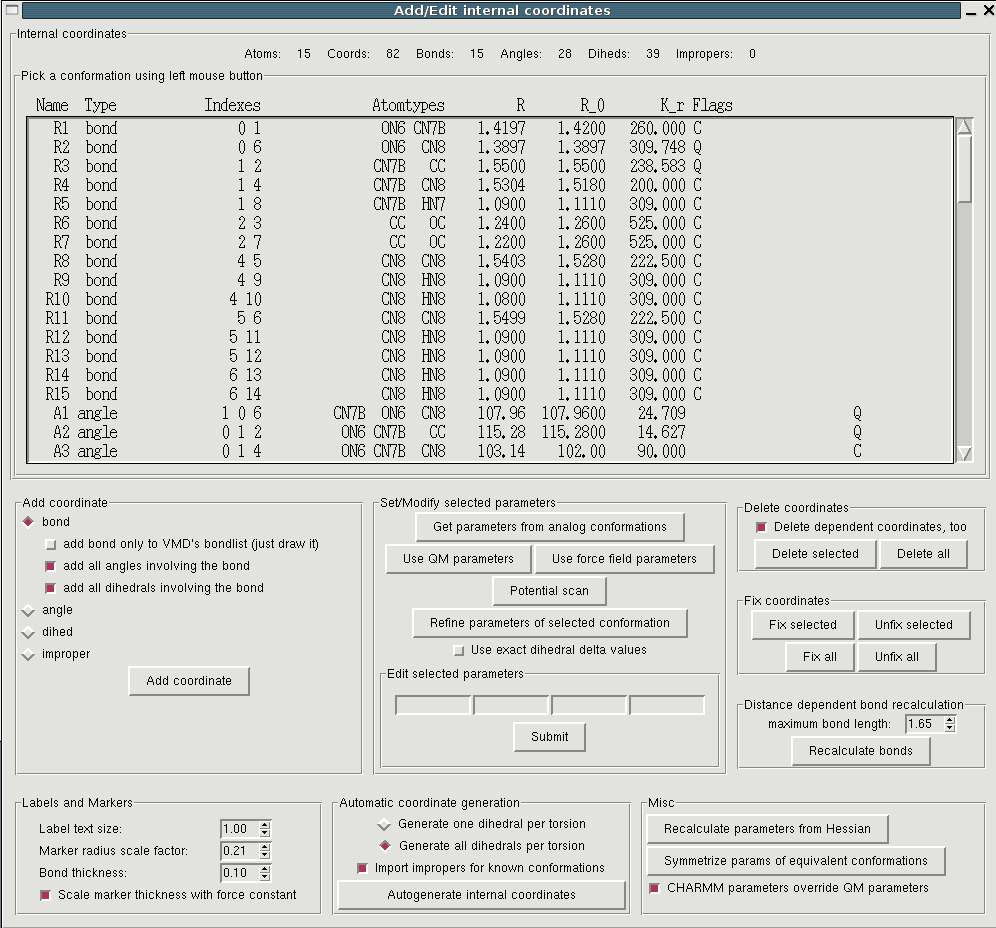The width and height of the screenshot is (996, 928).
Task: Disable Delete dependent coordinates, too
Action: (761, 527)
